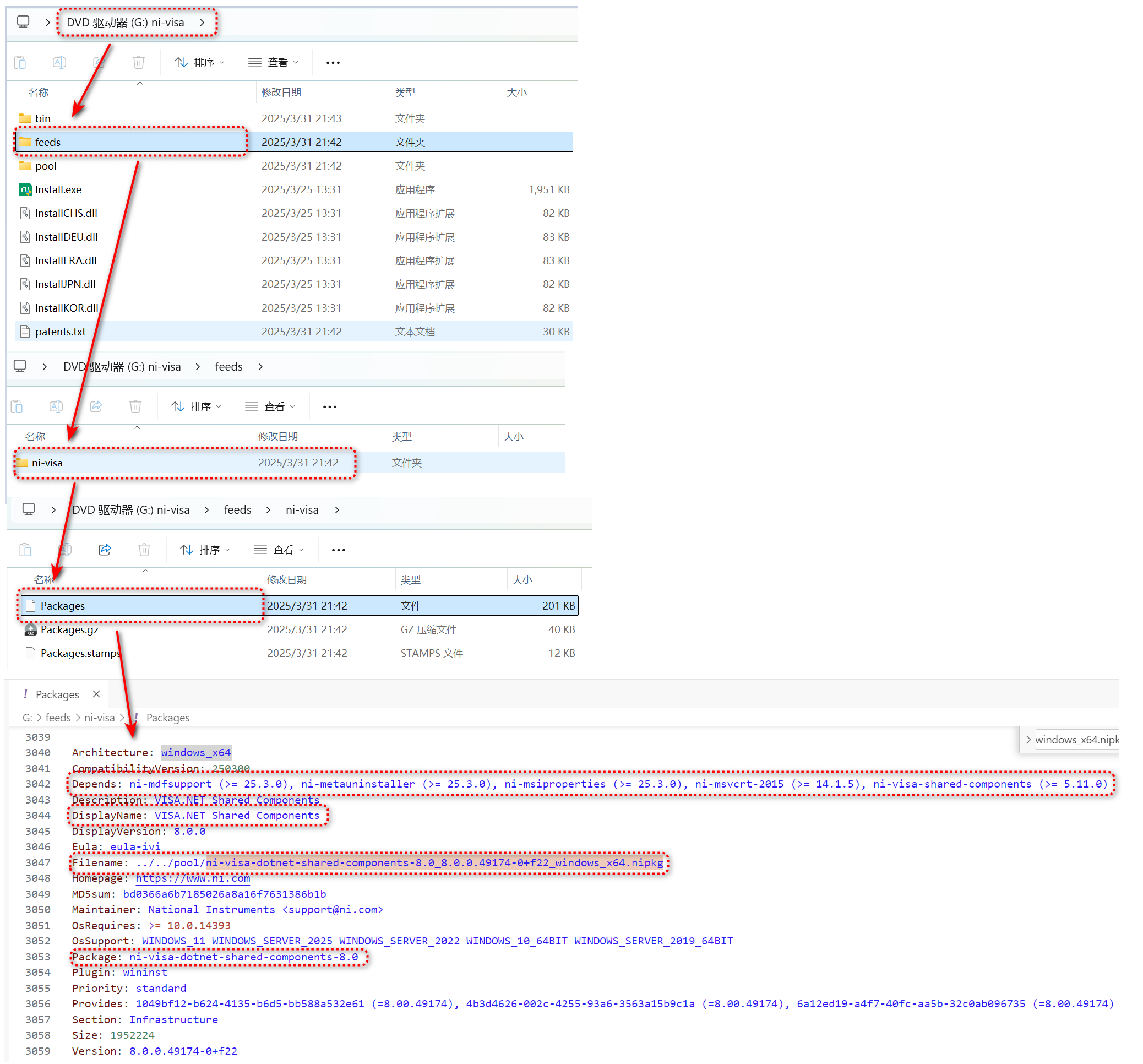
Task: Open the more options (…) menu in the ni-visa folder window
Action: coord(339,550)
